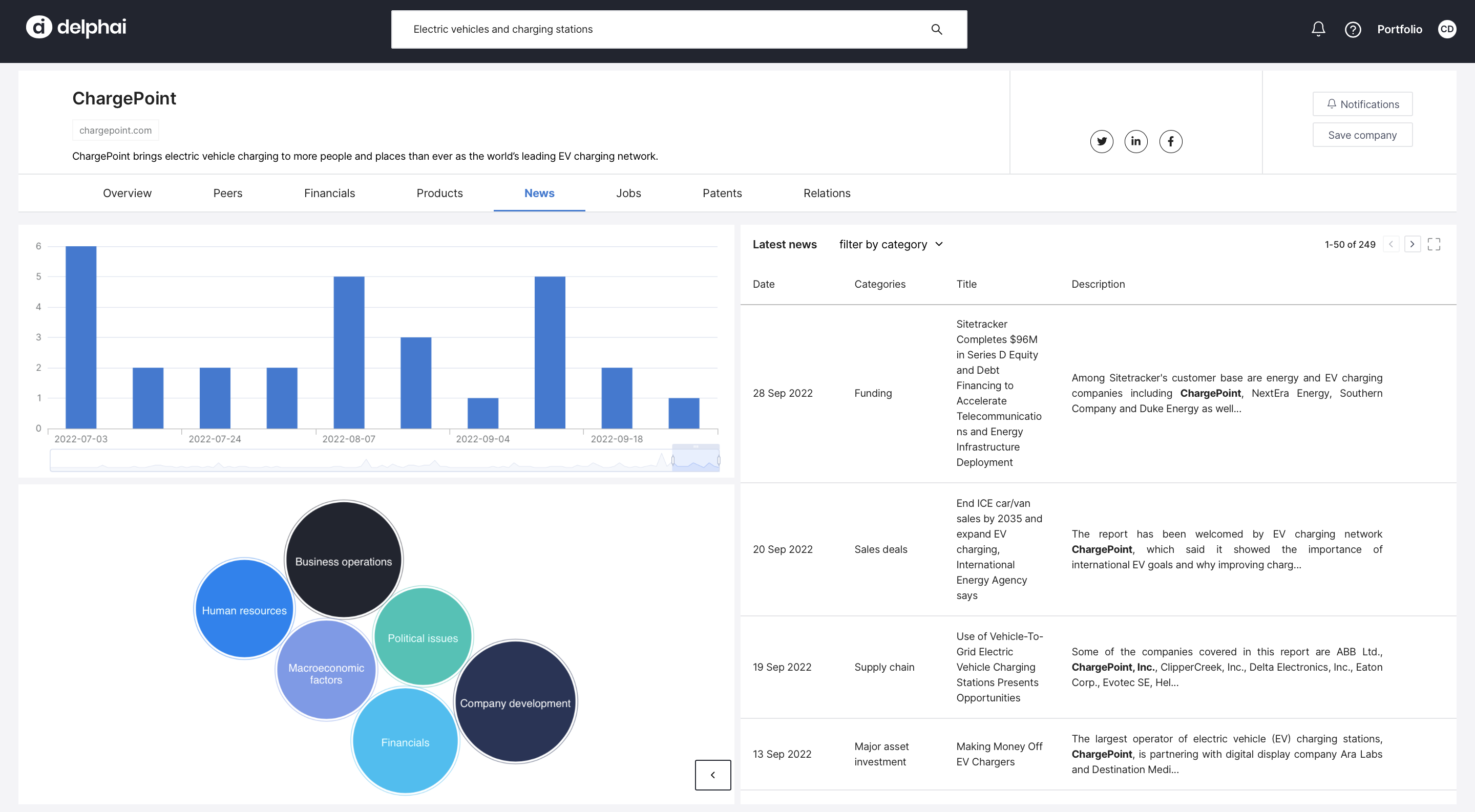Click the Notifications button for company
Viewport: 1475px width, 812px height.
pyautogui.click(x=1362, y=104)
